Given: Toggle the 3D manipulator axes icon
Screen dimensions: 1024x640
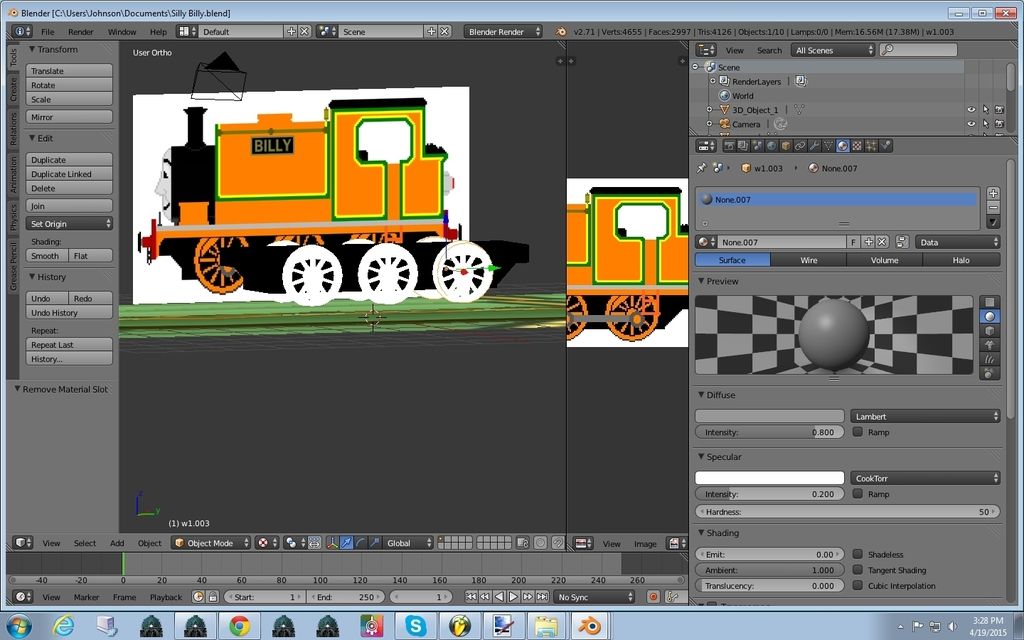Looking at the screenshot, I should click(332, 543).
